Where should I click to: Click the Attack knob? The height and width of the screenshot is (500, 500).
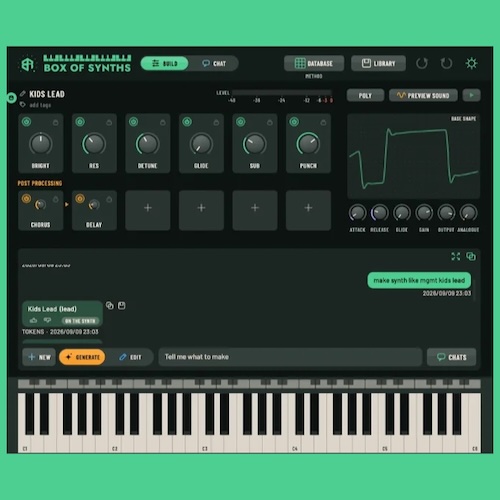[x=357, y=213]
